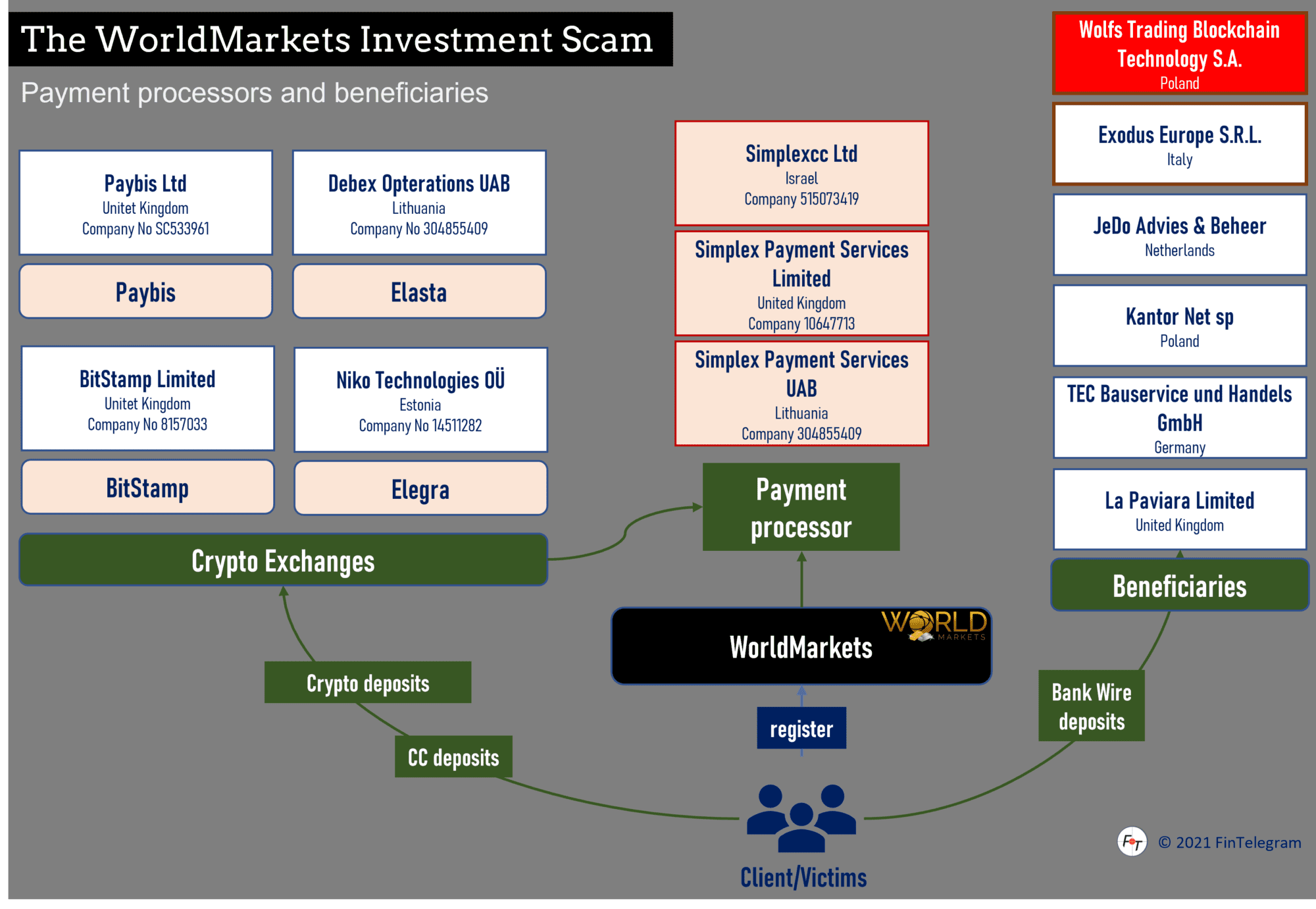The image size is (1316, 909).
Task: Select the Paybis Ltd company box
Action: (146, 203)
